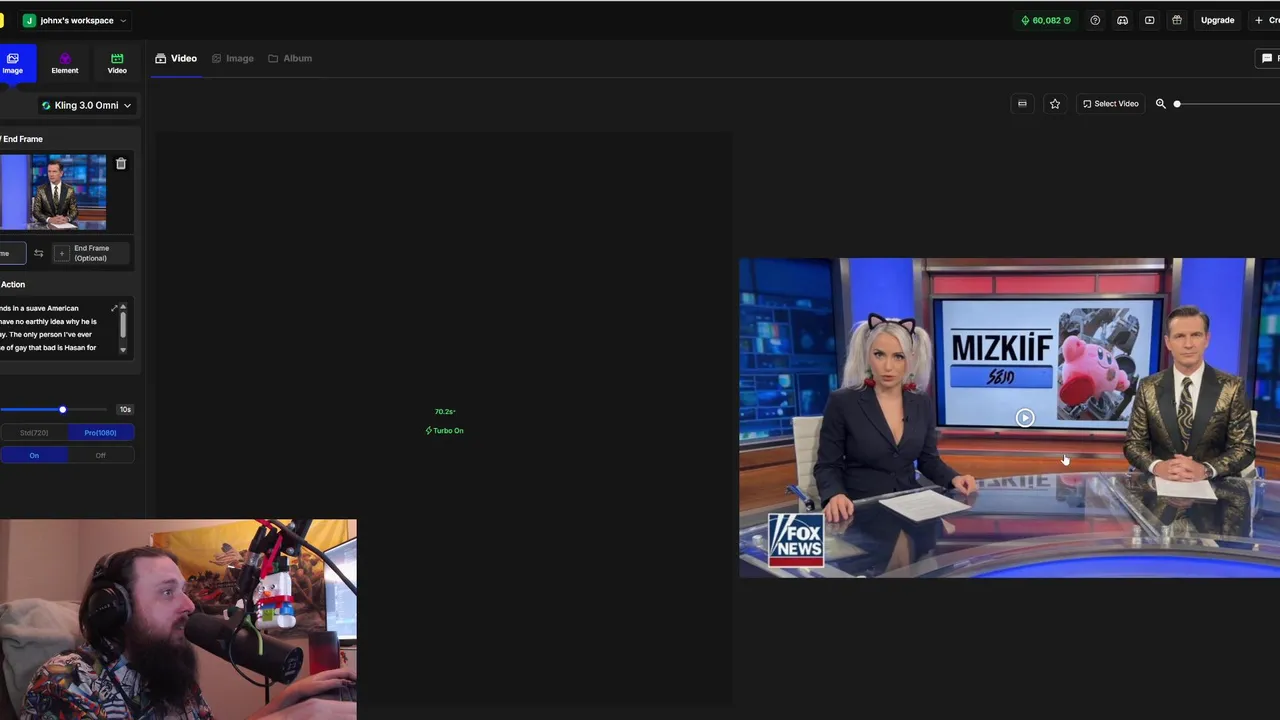Click the Turbo On label of generating item
1280x720 pixels.
click(444, 431)
